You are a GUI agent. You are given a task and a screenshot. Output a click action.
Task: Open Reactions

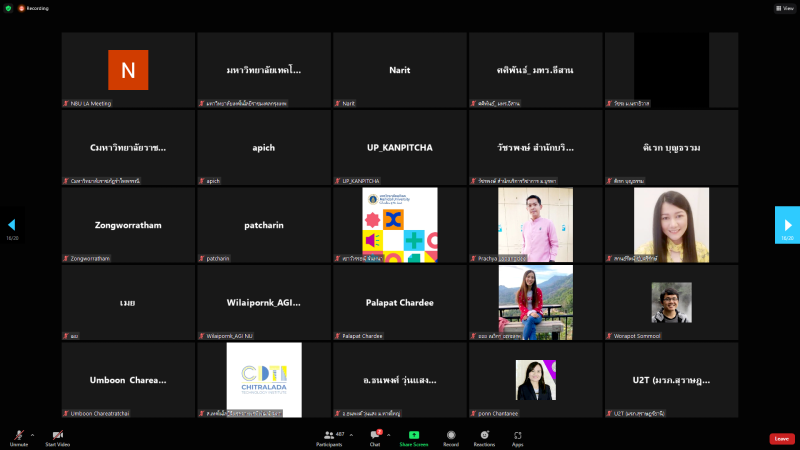484,436
